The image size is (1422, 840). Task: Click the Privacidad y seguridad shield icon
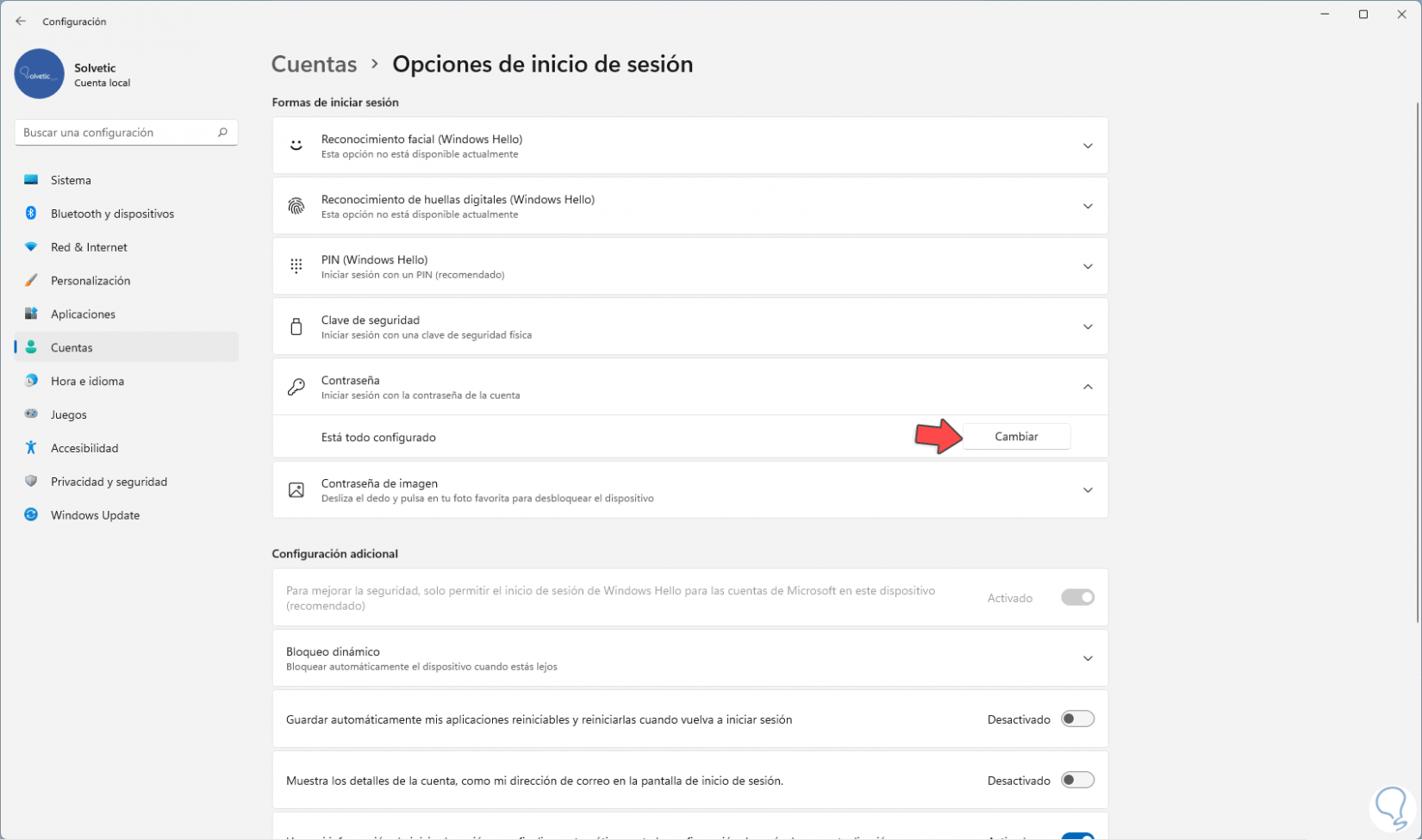31,482
